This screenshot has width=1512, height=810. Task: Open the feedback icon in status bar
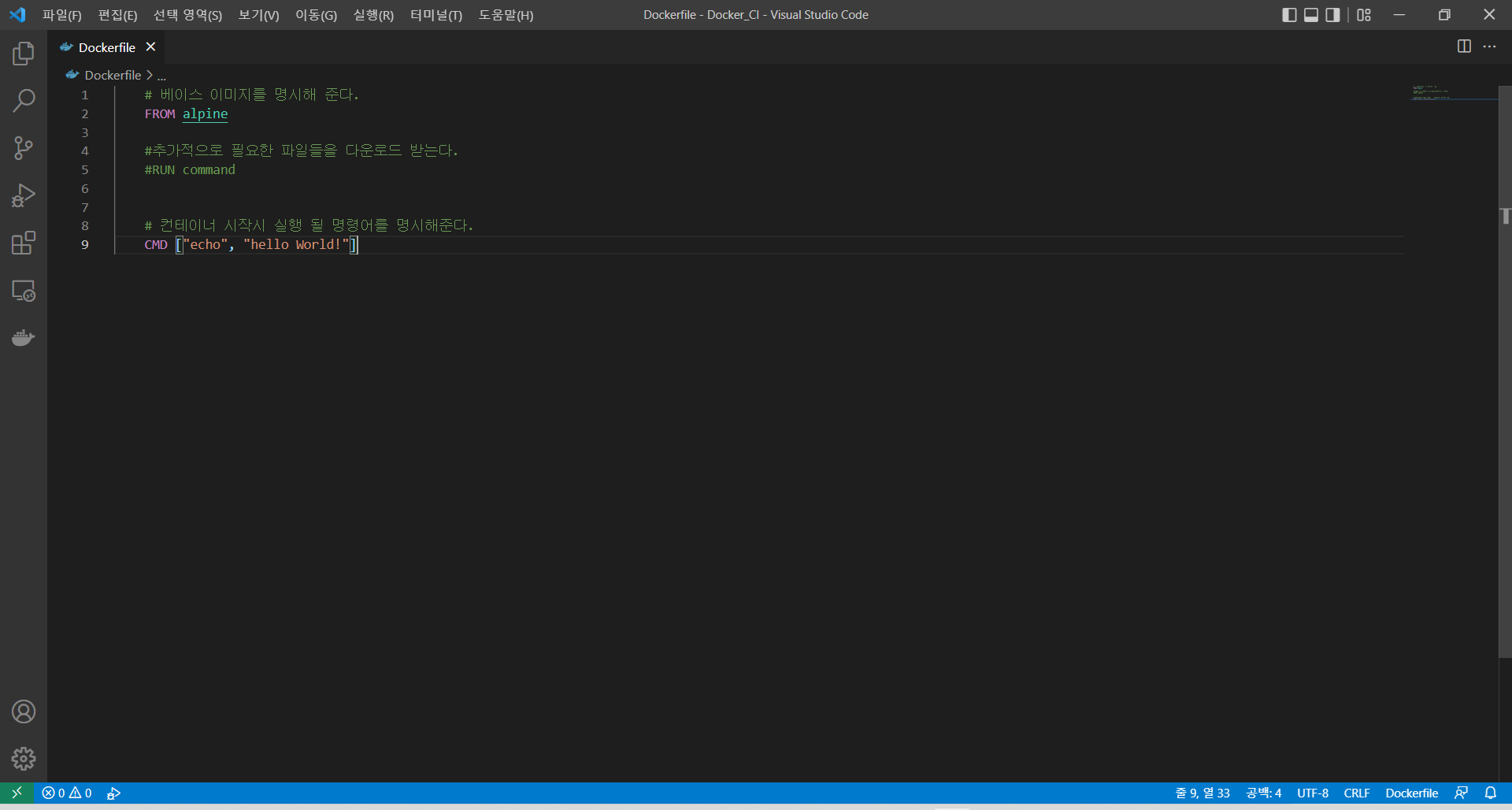[x=1462, y=793]
